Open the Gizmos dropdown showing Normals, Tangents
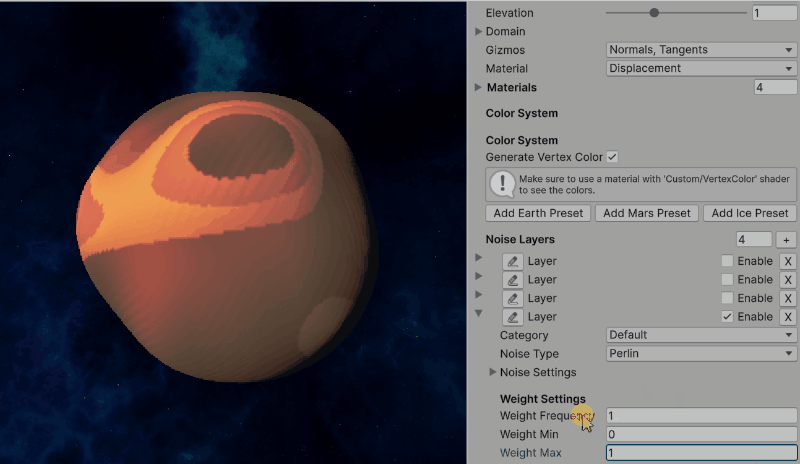This screenshot has height=464, width=800. point(701,50)
